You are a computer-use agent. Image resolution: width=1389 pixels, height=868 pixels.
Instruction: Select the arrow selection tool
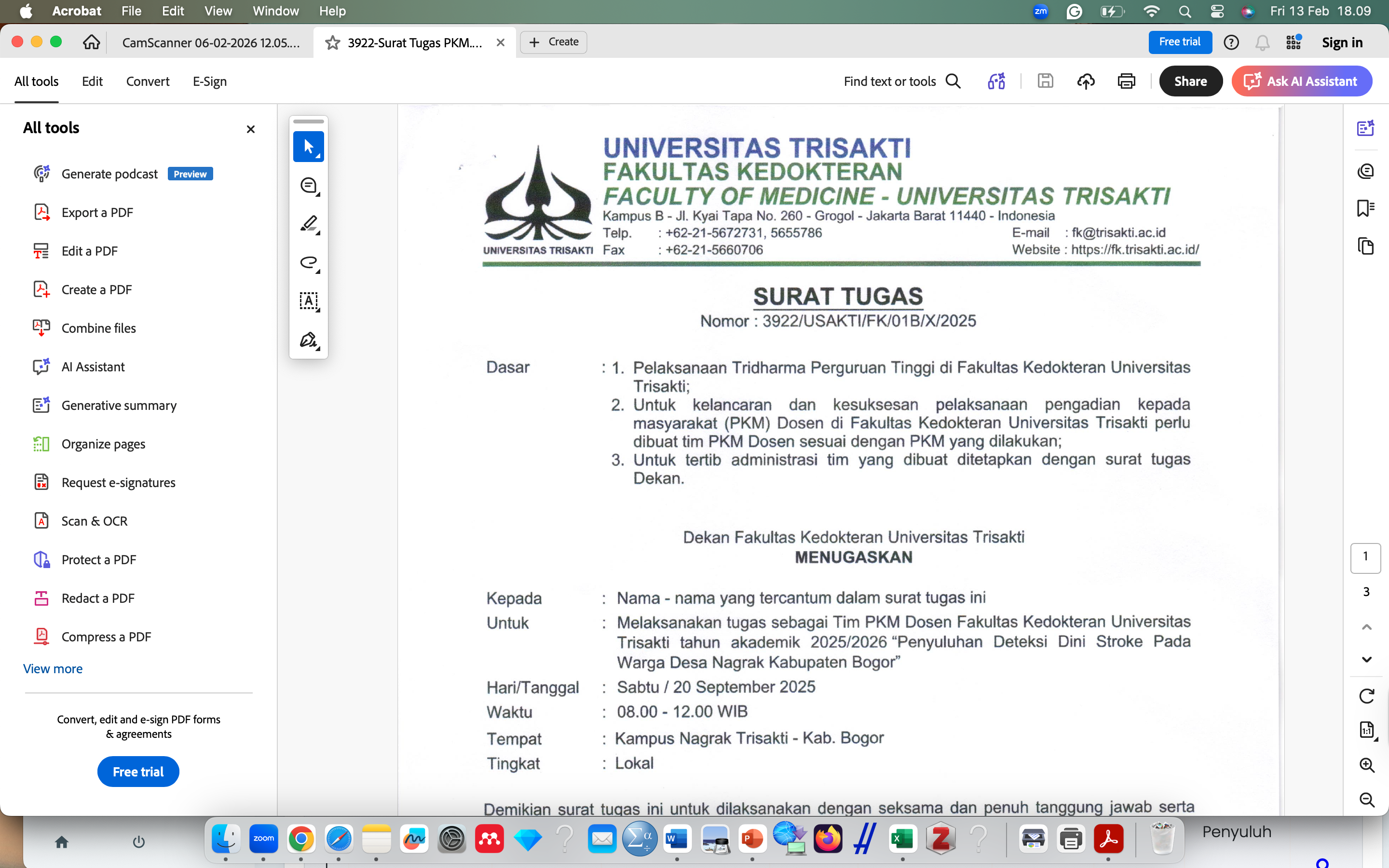[x=308, y=147]
